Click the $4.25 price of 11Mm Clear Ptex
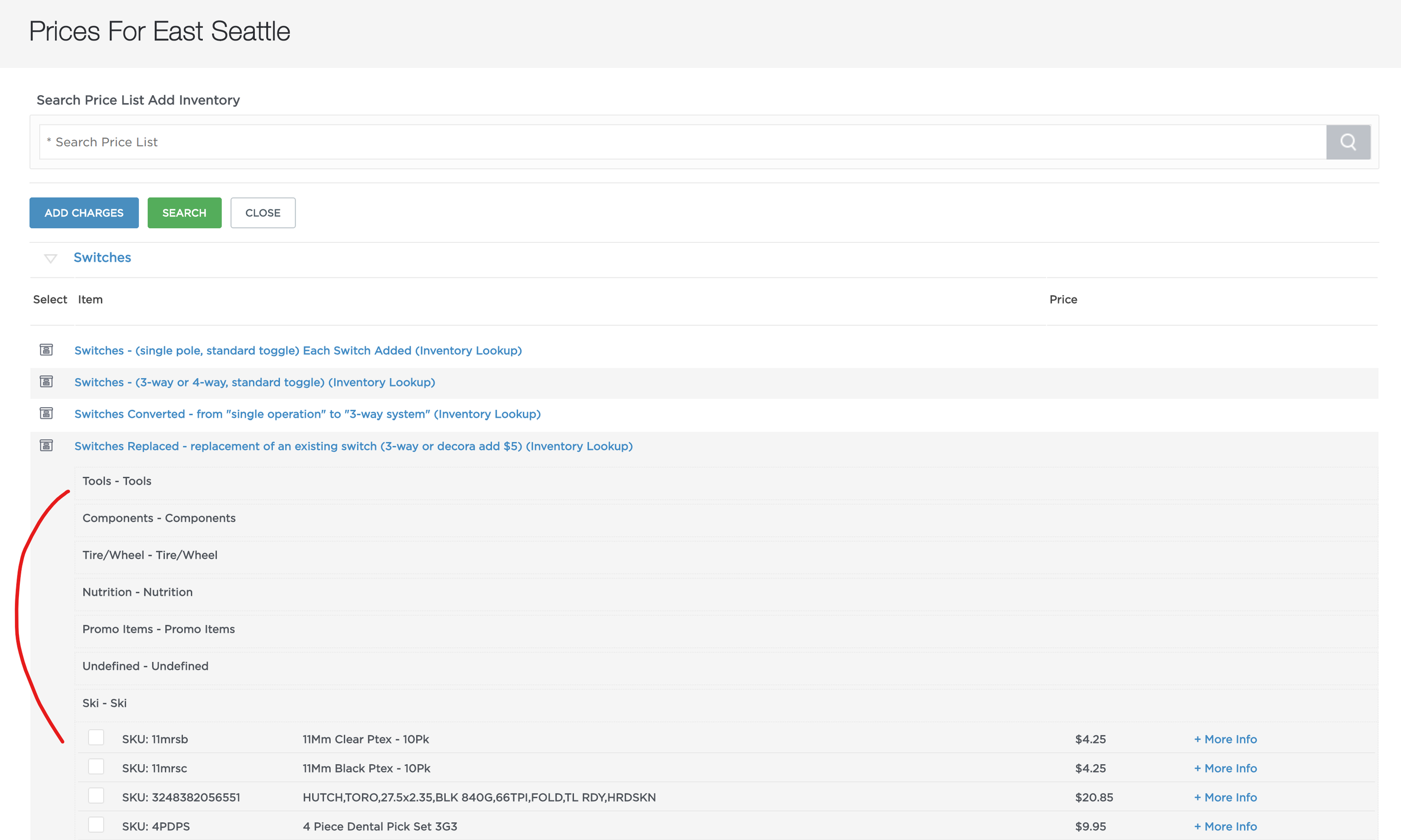This screenshot has height=840, width=1401. [1090, 739]
